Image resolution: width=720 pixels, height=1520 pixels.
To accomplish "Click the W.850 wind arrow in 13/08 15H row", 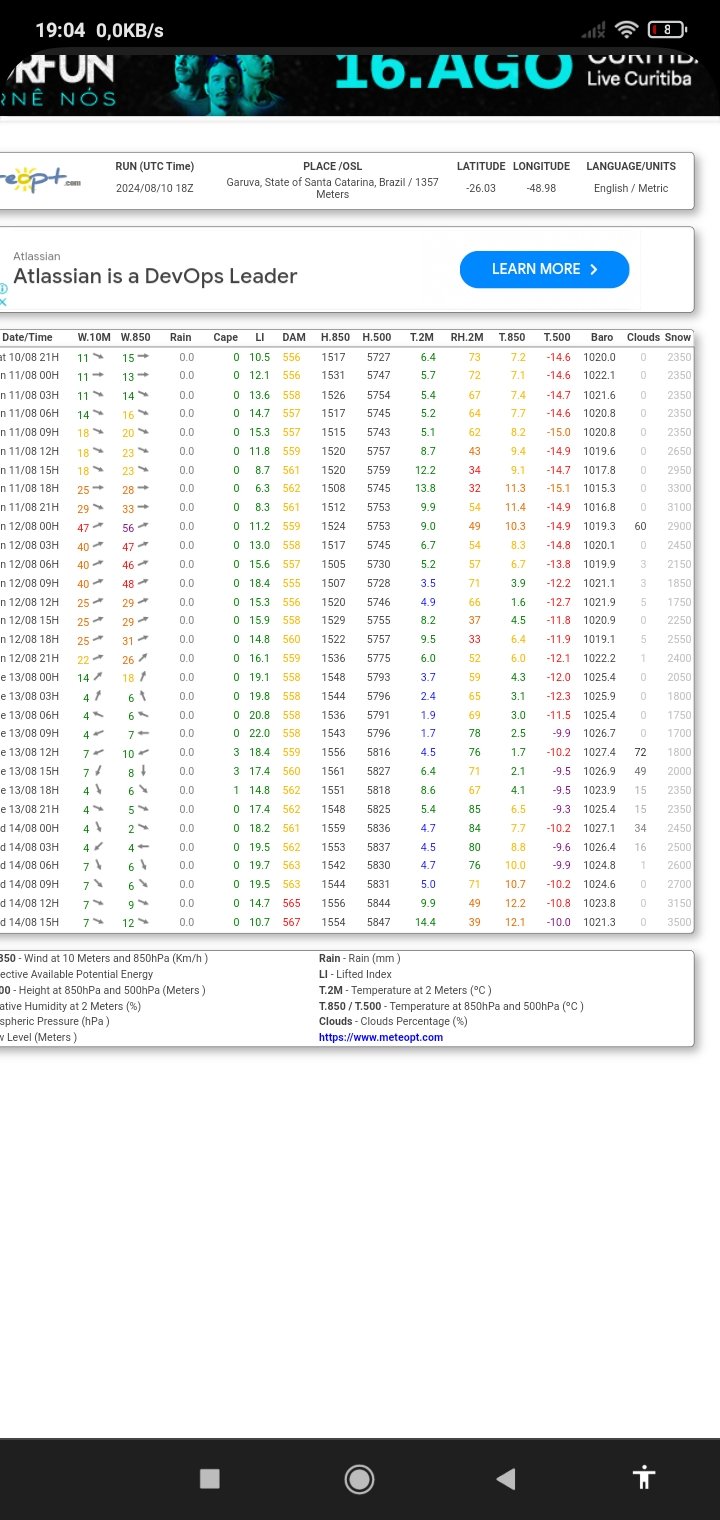I will pos(144,771).
